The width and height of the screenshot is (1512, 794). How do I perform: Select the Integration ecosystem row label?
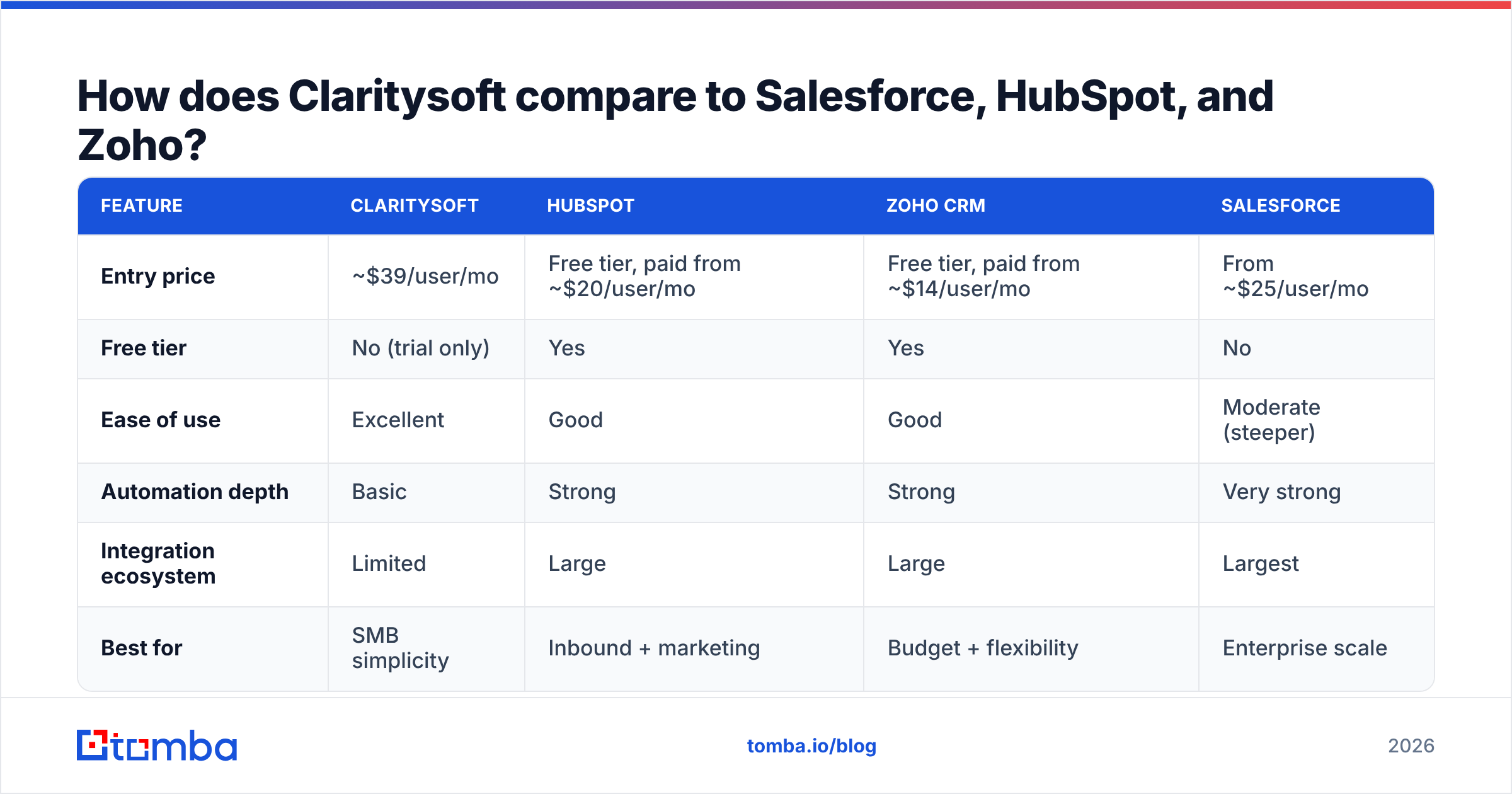point(158,564)
